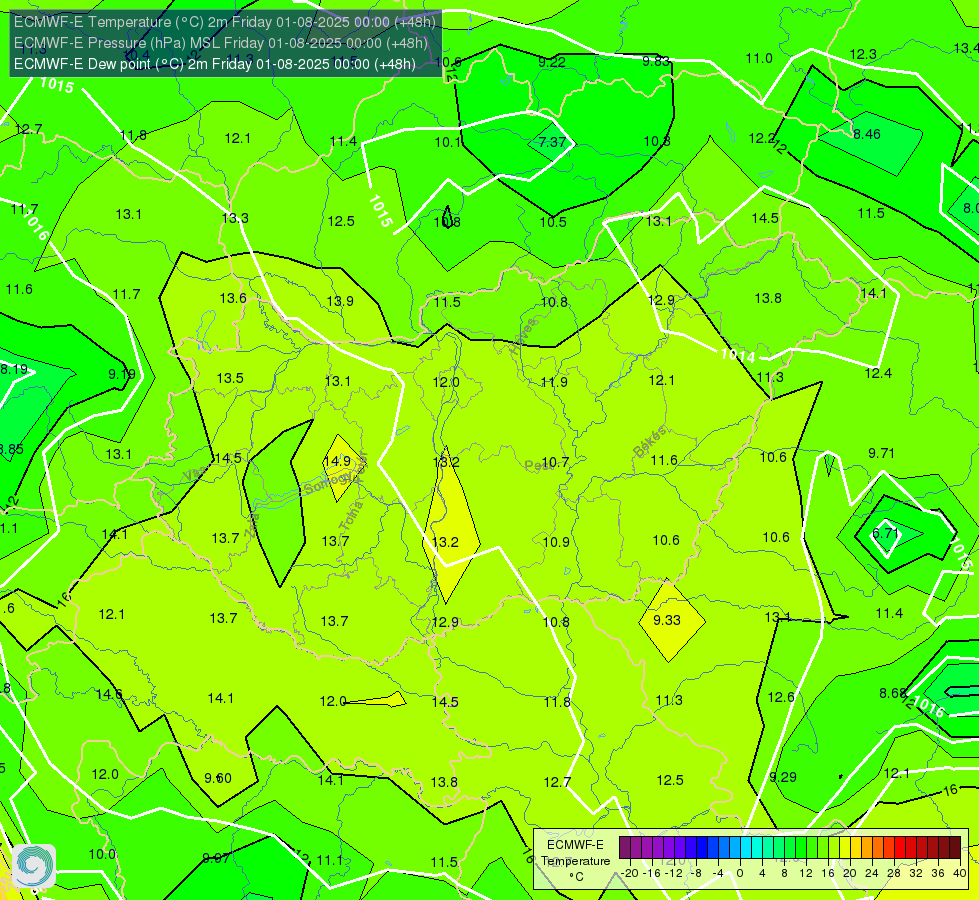Click the 11.9 value
Screen dimensions: 979x900
click(x=554, y=382)
